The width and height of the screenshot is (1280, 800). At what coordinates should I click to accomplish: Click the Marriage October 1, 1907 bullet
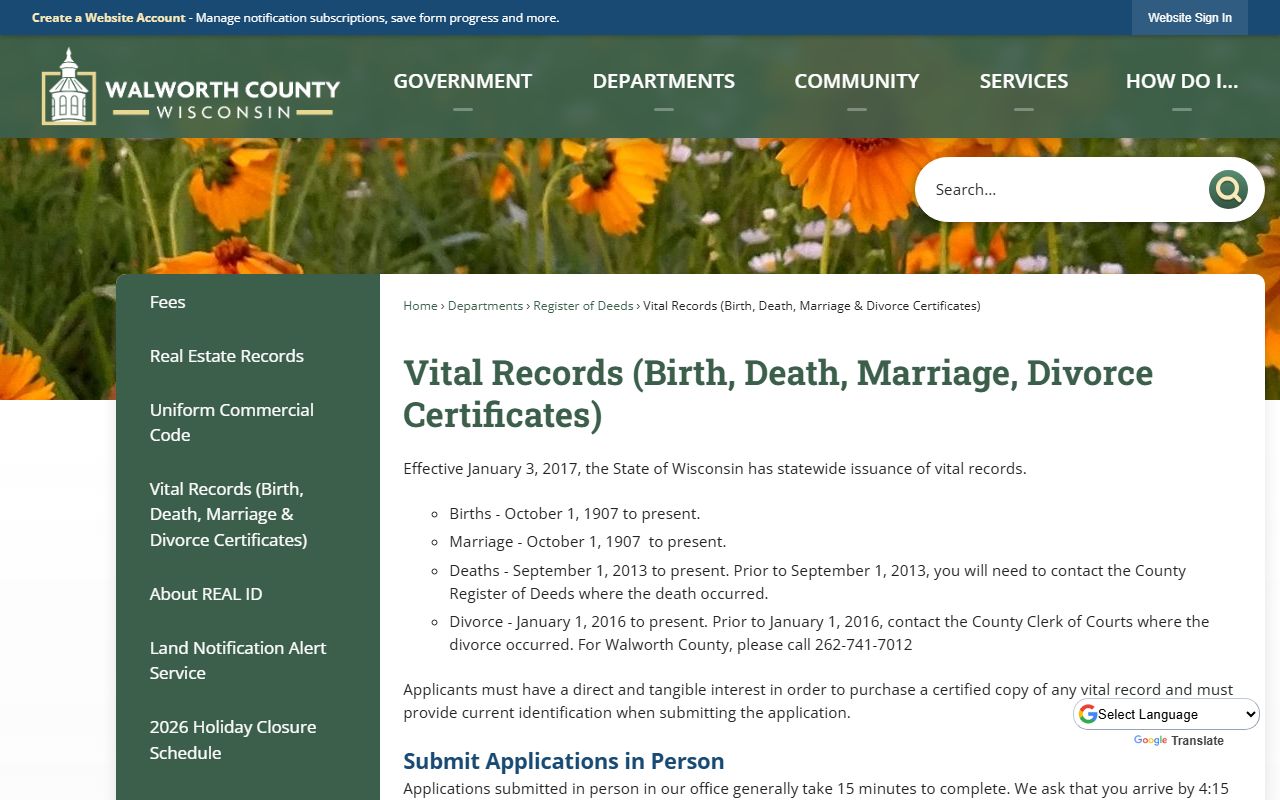pos(587,542)
